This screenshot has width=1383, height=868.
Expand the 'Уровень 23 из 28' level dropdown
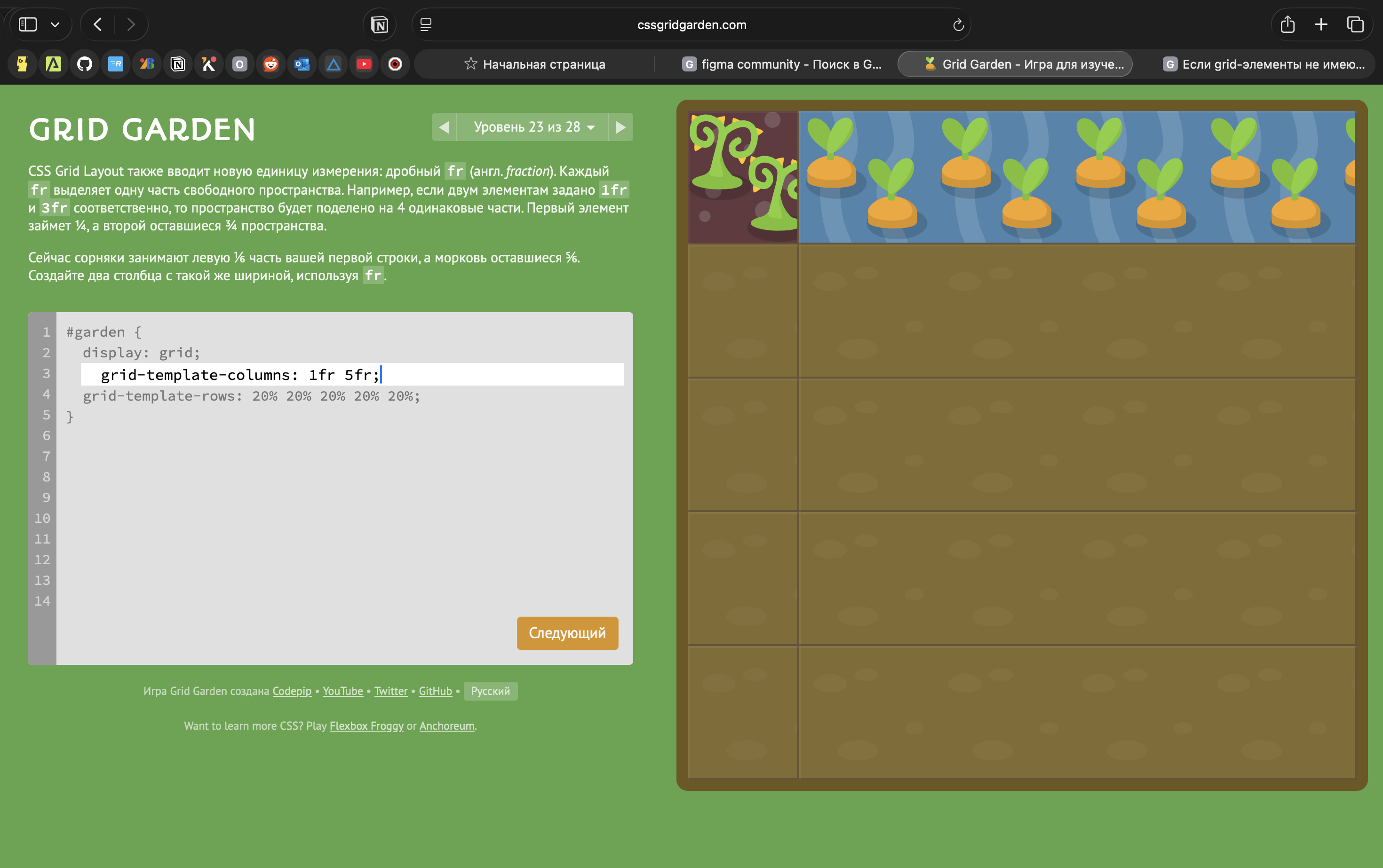[x=532, y=127]
